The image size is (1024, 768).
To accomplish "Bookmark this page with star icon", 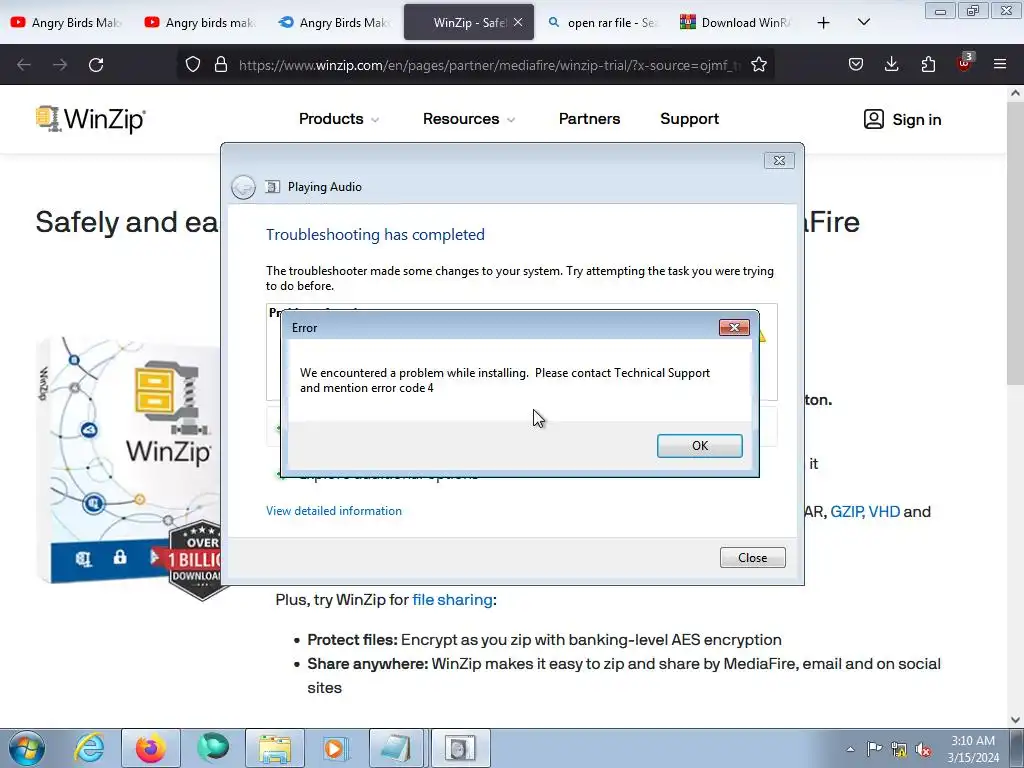I will [758, 65].
